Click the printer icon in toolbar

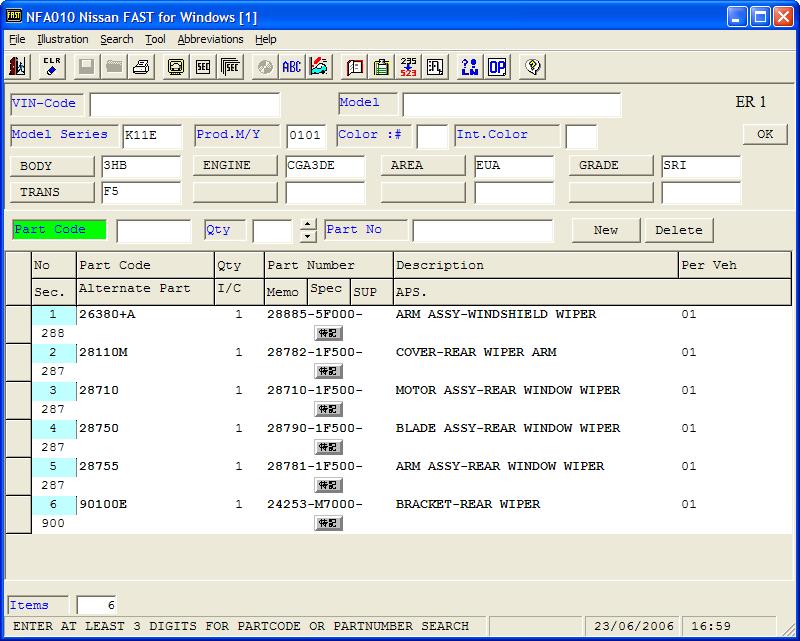click(x=141, y=67)
